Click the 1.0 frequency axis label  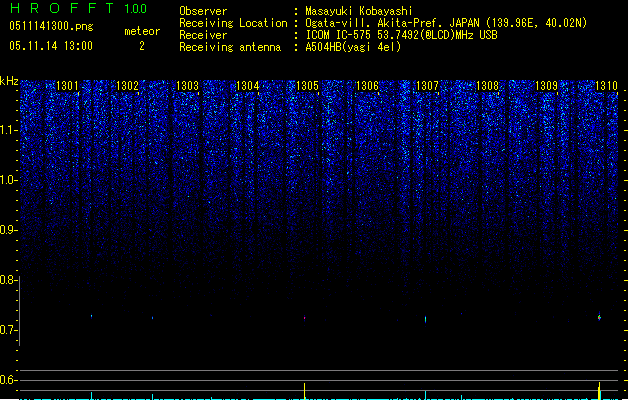(9, 180)
